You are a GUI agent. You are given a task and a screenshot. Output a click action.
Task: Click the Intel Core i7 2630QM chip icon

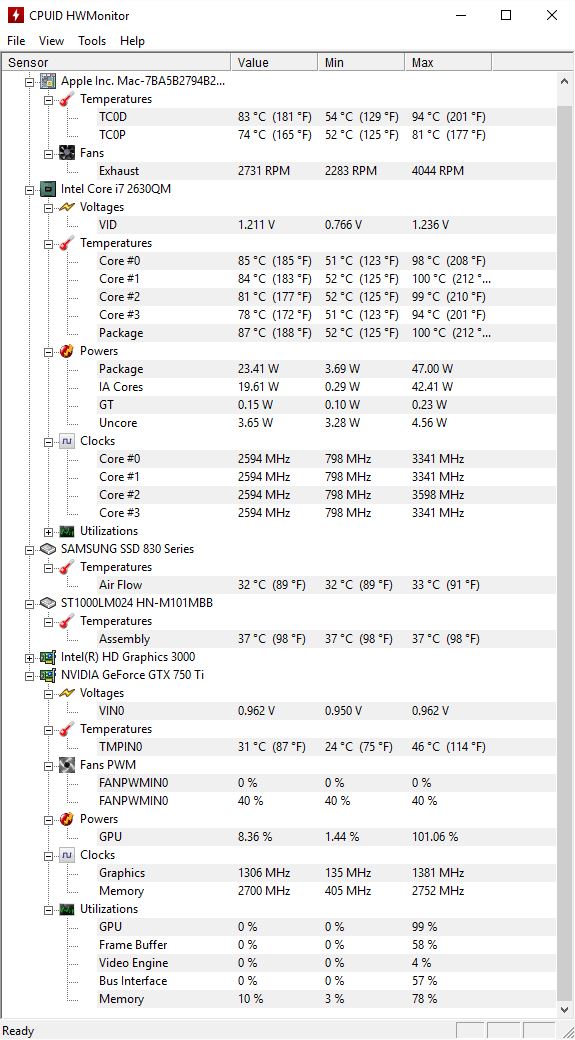[x=47, y=189]
